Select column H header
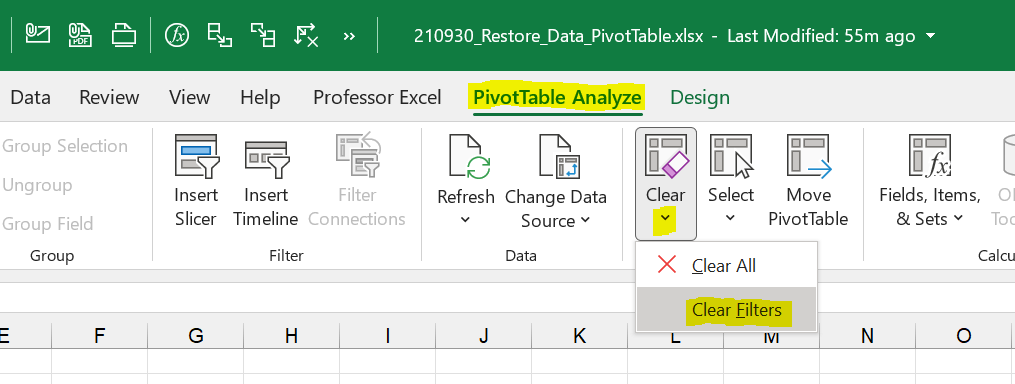Viewport: 1015px width, 384px height. point(291,335)
